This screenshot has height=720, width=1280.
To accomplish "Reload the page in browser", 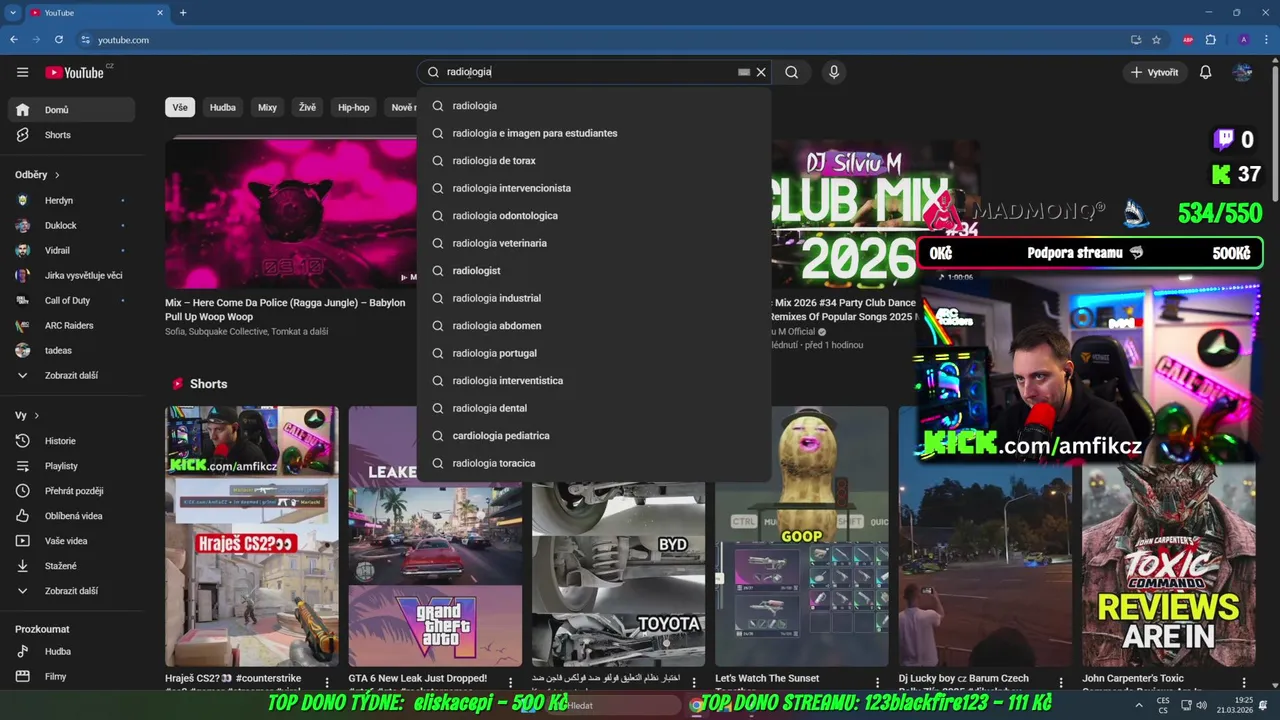I will tap(59, 40).
